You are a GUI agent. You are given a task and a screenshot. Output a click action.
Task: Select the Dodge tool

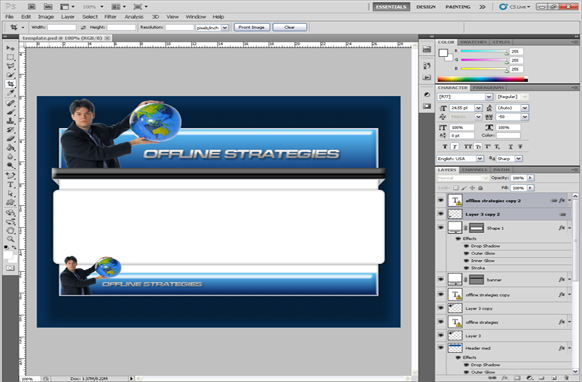click(x=10, y=166)
